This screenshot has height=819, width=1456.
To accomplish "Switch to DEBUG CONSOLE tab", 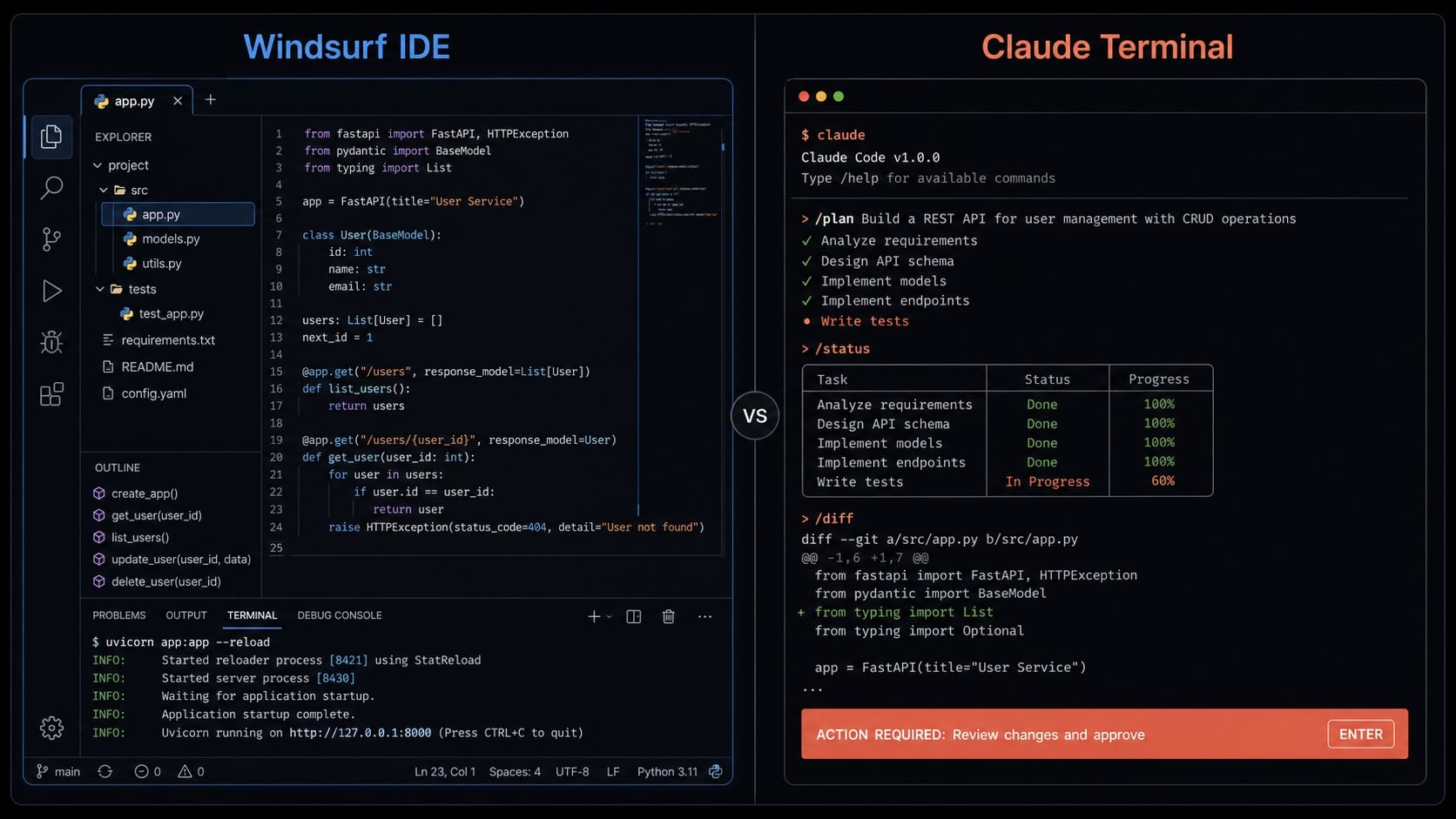I will (340, 615).
